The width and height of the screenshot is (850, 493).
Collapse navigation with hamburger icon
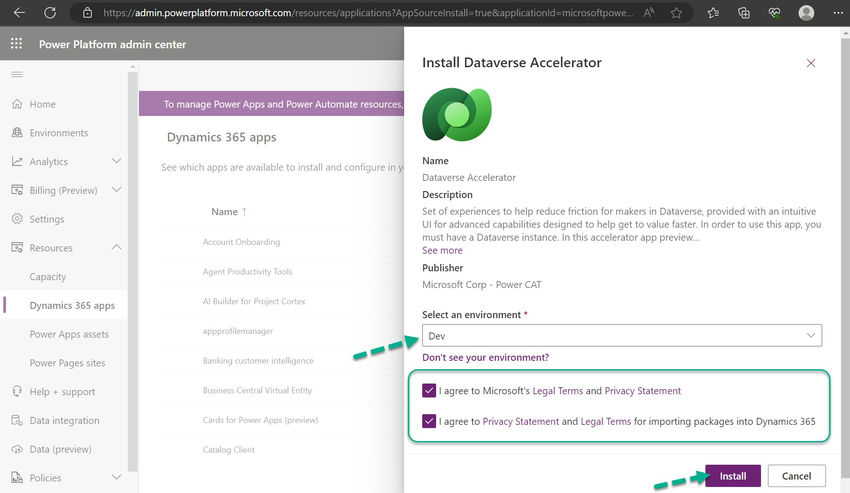coord(17,74)
